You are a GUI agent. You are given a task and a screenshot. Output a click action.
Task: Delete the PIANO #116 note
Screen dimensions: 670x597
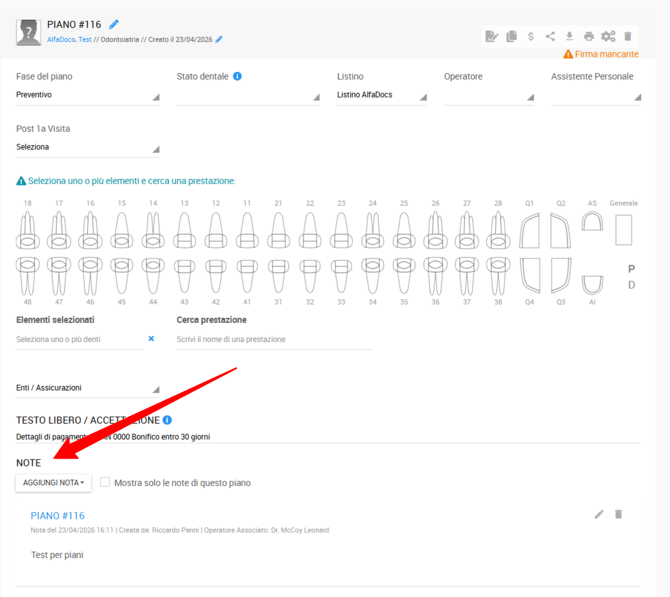click(618, 514)
